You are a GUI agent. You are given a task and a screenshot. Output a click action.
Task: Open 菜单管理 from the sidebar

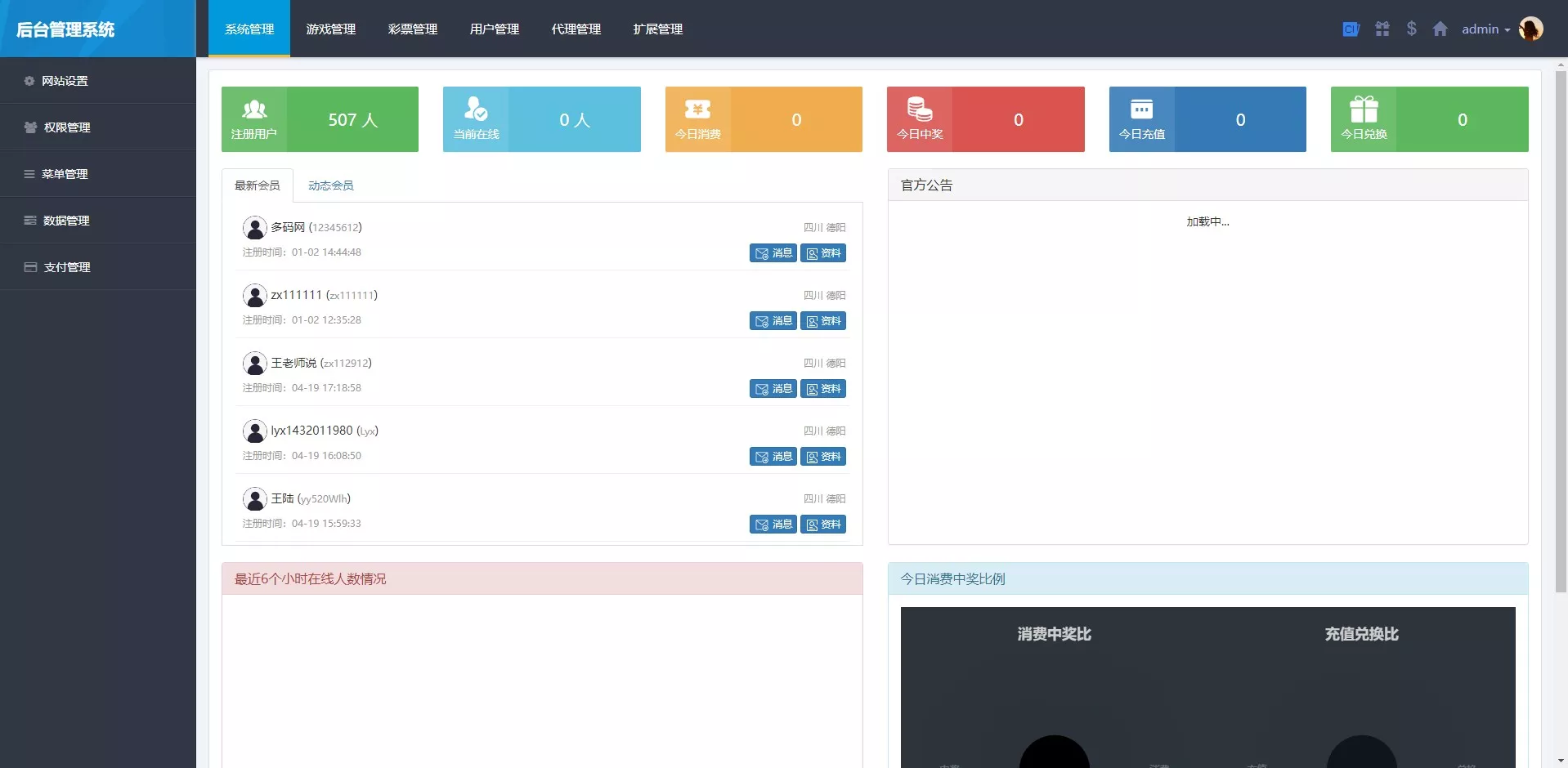tap(65, 173)
